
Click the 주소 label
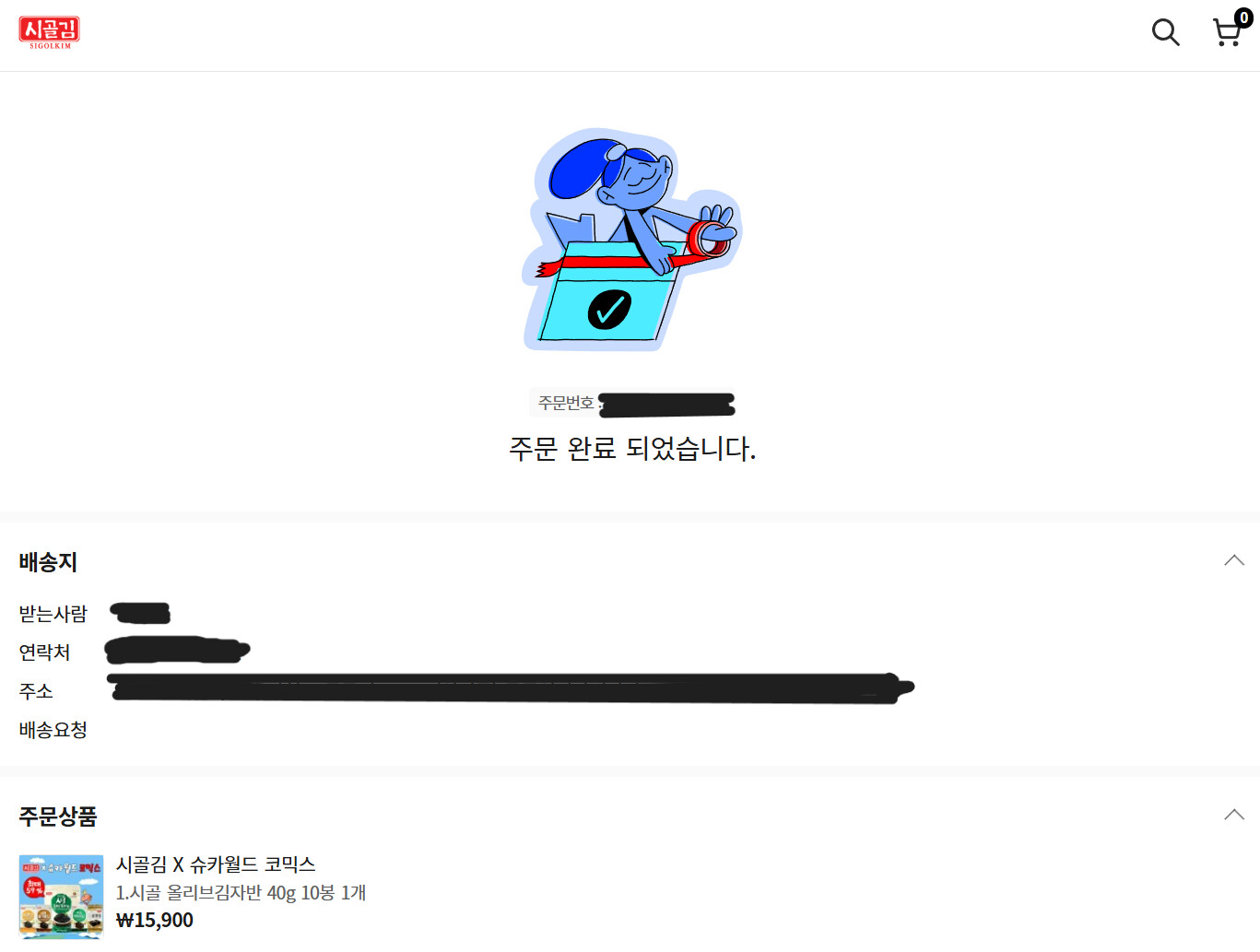36,691
